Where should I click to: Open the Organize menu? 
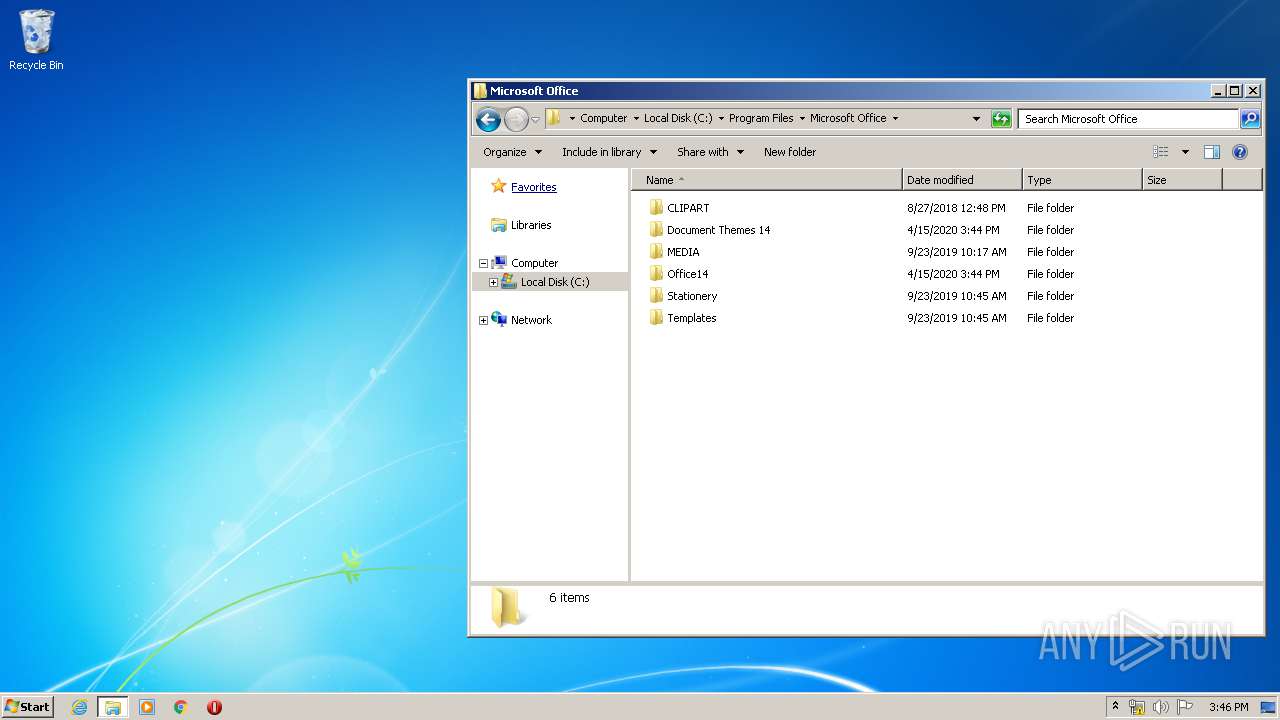point(512,152)
